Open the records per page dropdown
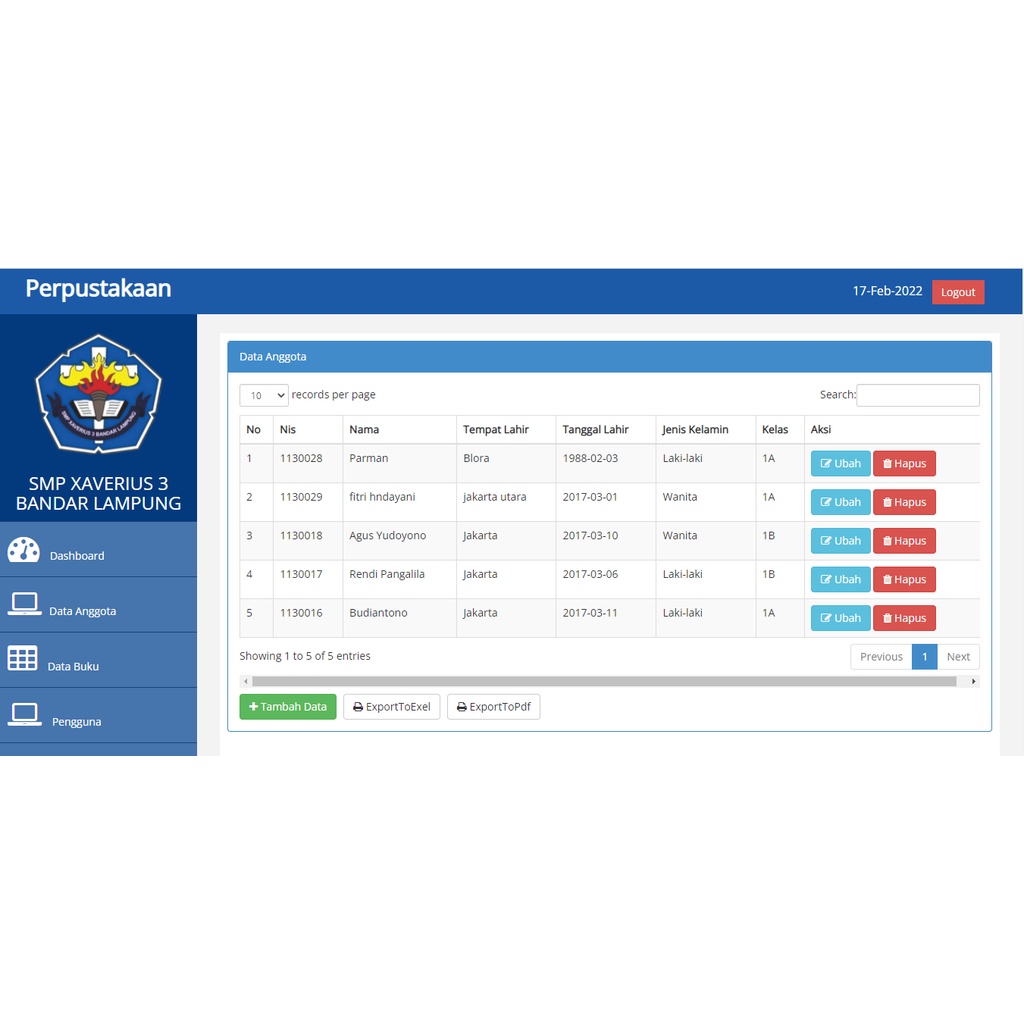Viewport: 1024px width, 1024px height. (264, 395)
